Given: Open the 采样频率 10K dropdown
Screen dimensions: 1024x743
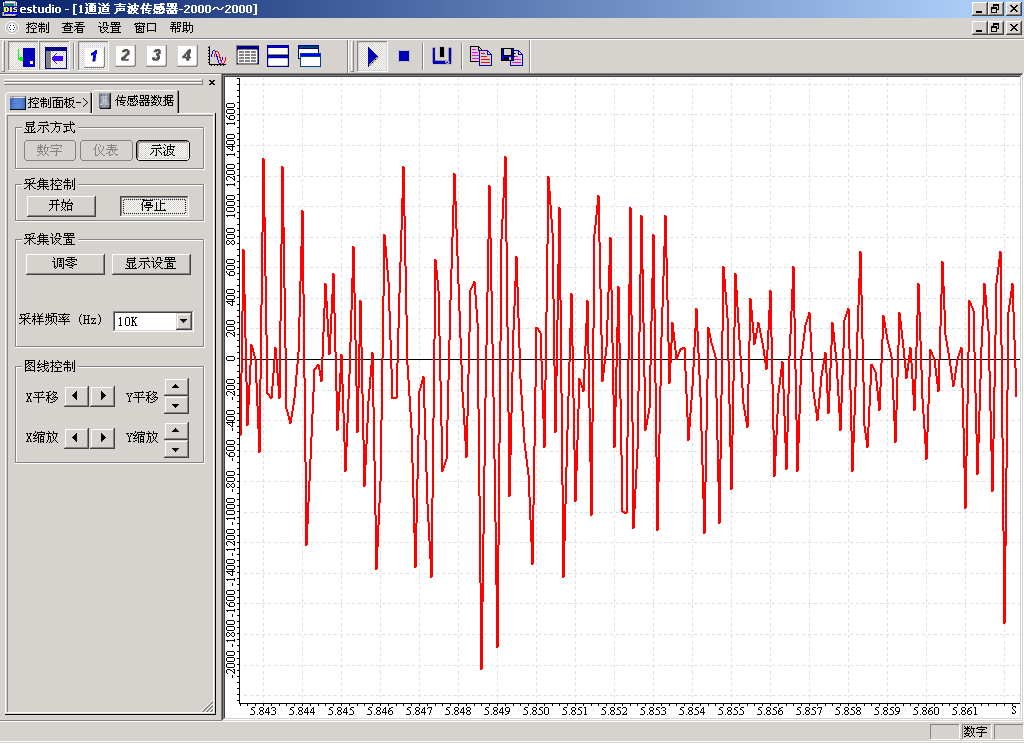Looking at the screenshot, I should 183,321.
